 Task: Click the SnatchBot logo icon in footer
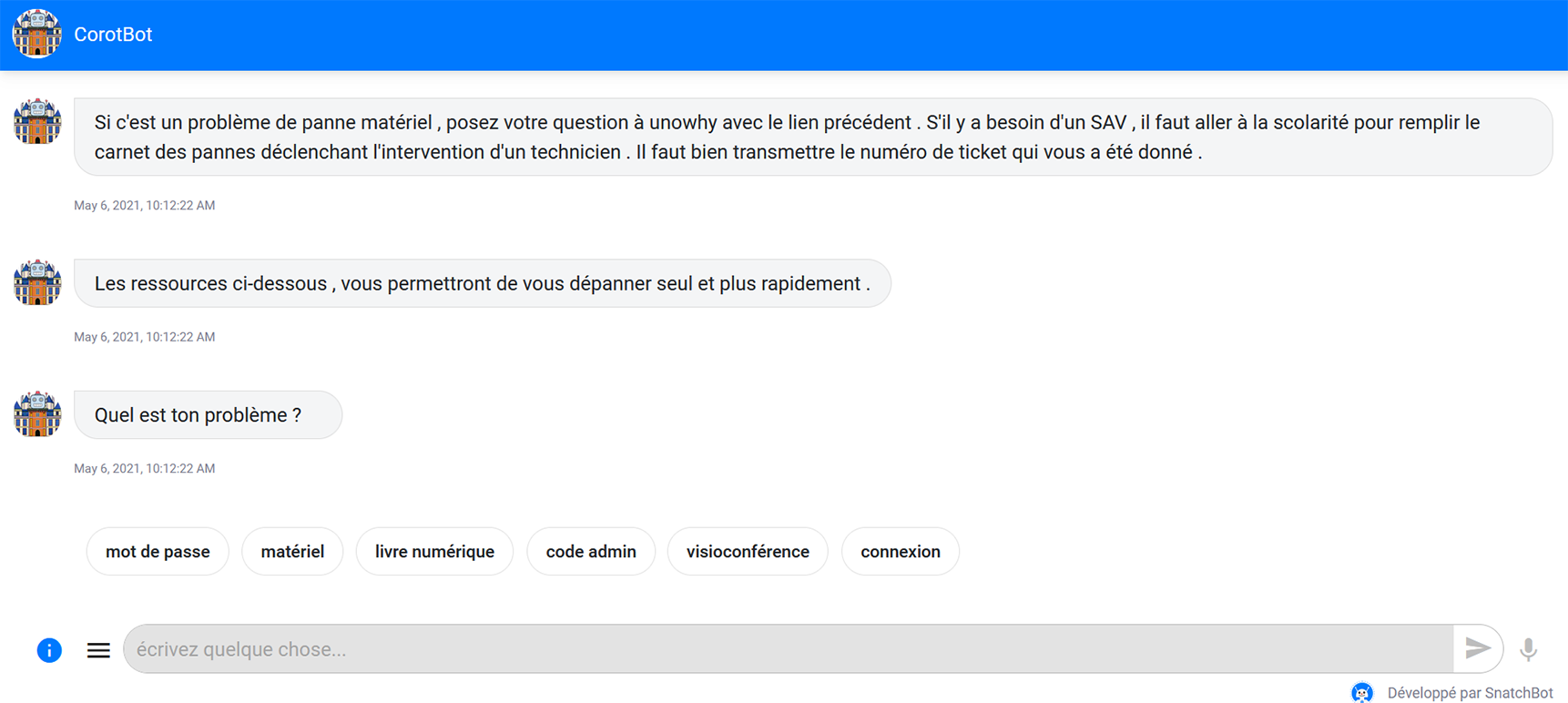(x=1362, y=693)
